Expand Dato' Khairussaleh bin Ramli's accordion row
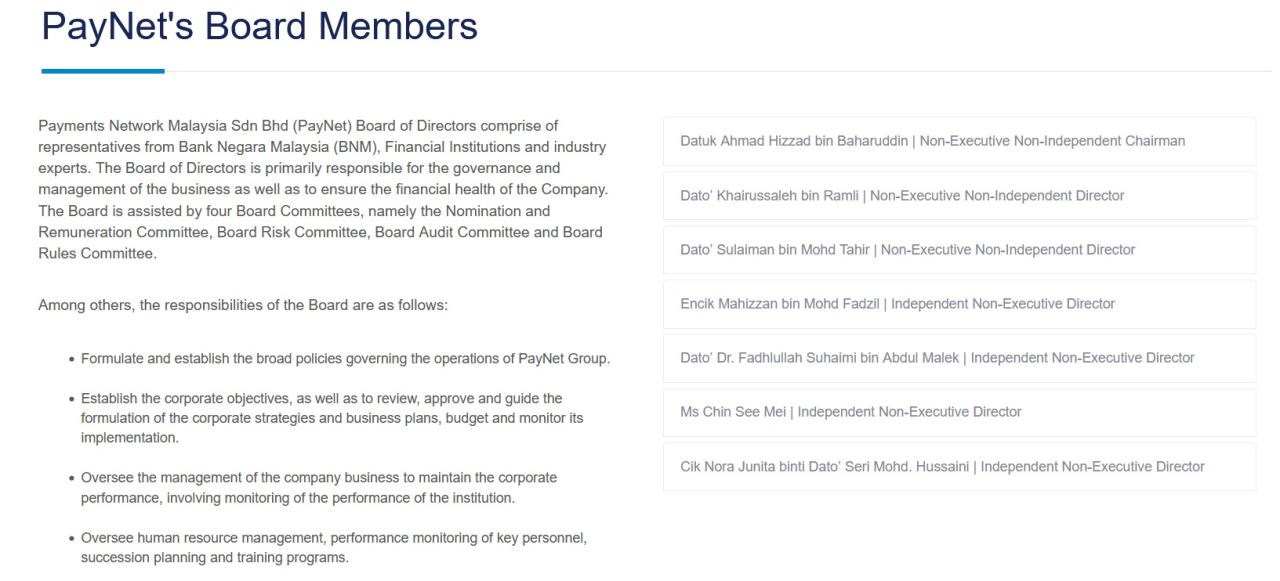1280x581 pixels. pos(902,196)
